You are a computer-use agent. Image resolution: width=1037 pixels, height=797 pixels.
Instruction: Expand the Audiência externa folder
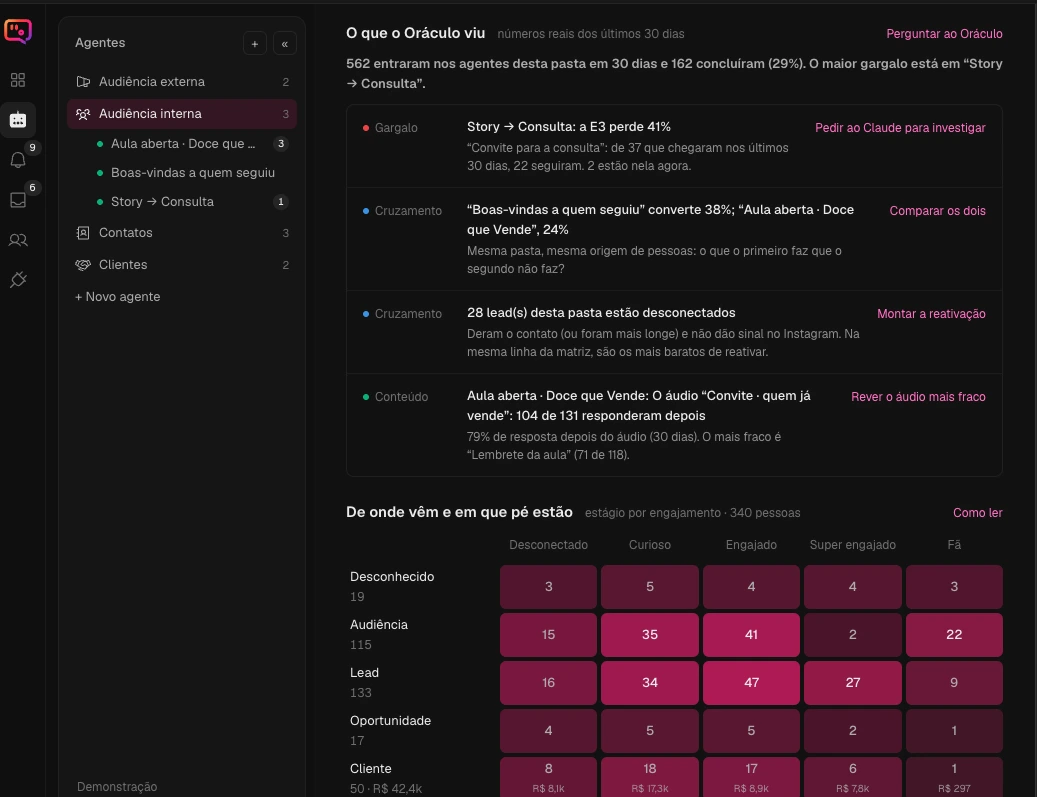click(x=182, y=82)
